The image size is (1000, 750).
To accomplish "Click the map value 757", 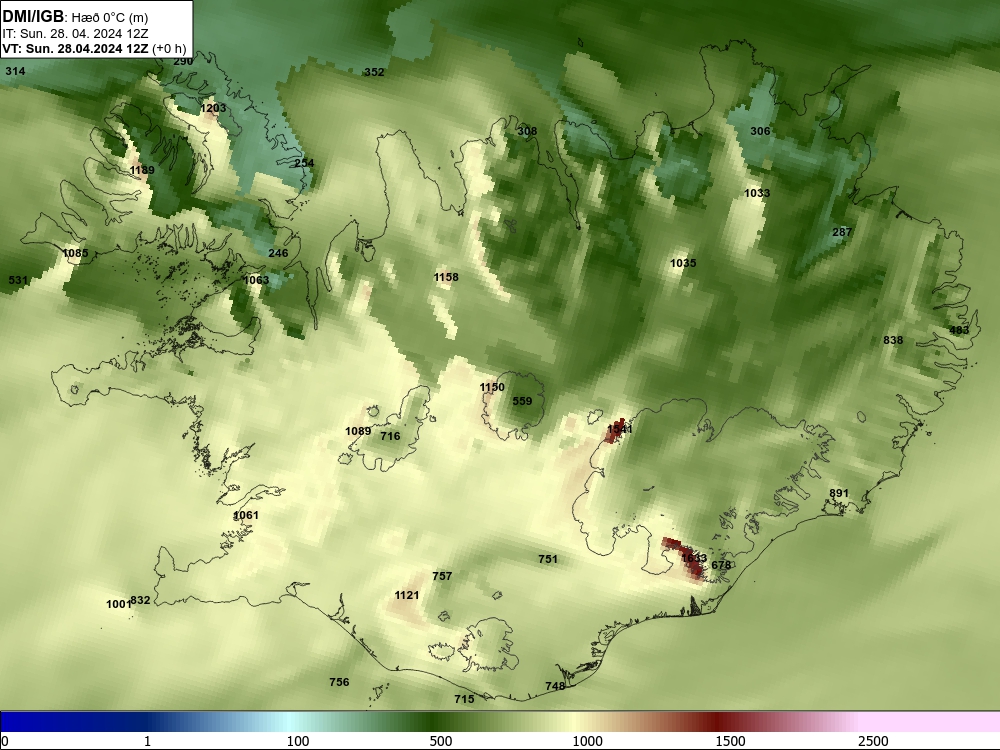I will tap(442, 577).
